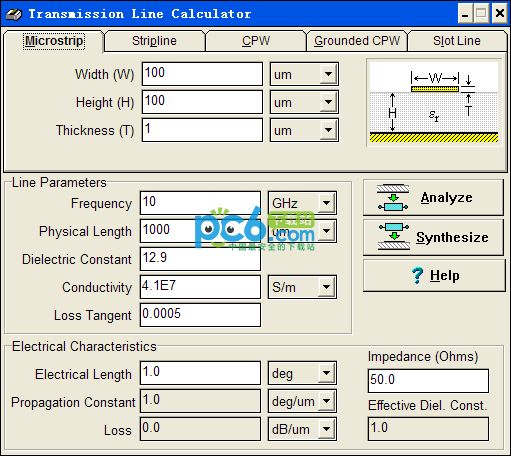The width and height of the screenshot is (511, 456).
Task: Click the 'Line Parameters' group label
Action: point(59,183)
